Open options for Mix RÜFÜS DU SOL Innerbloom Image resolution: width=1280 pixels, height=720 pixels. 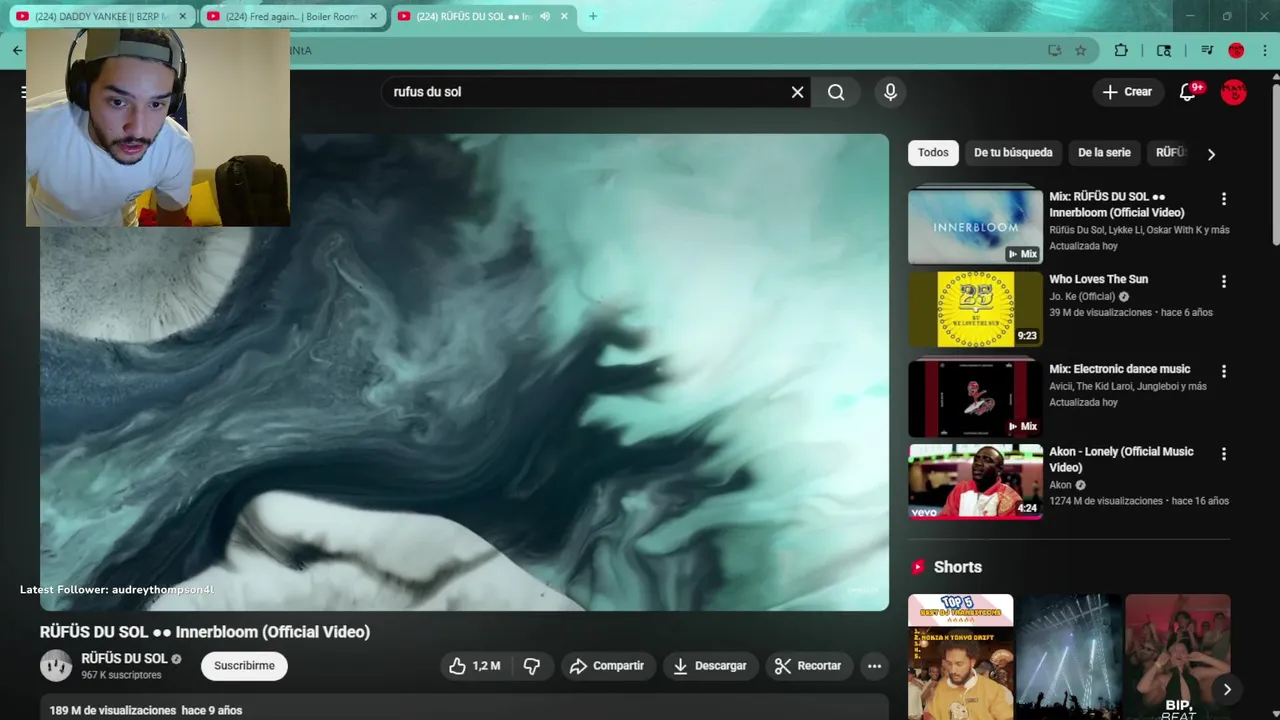(1223, 199)
